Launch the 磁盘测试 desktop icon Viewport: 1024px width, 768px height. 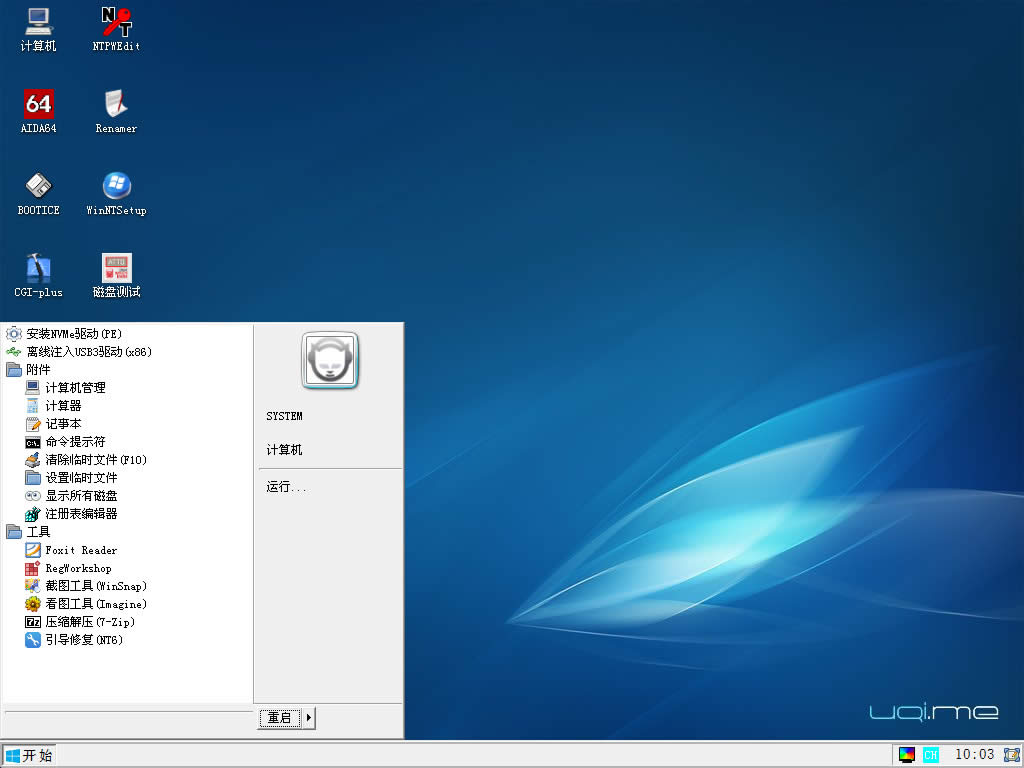click(x=116, y=269)
